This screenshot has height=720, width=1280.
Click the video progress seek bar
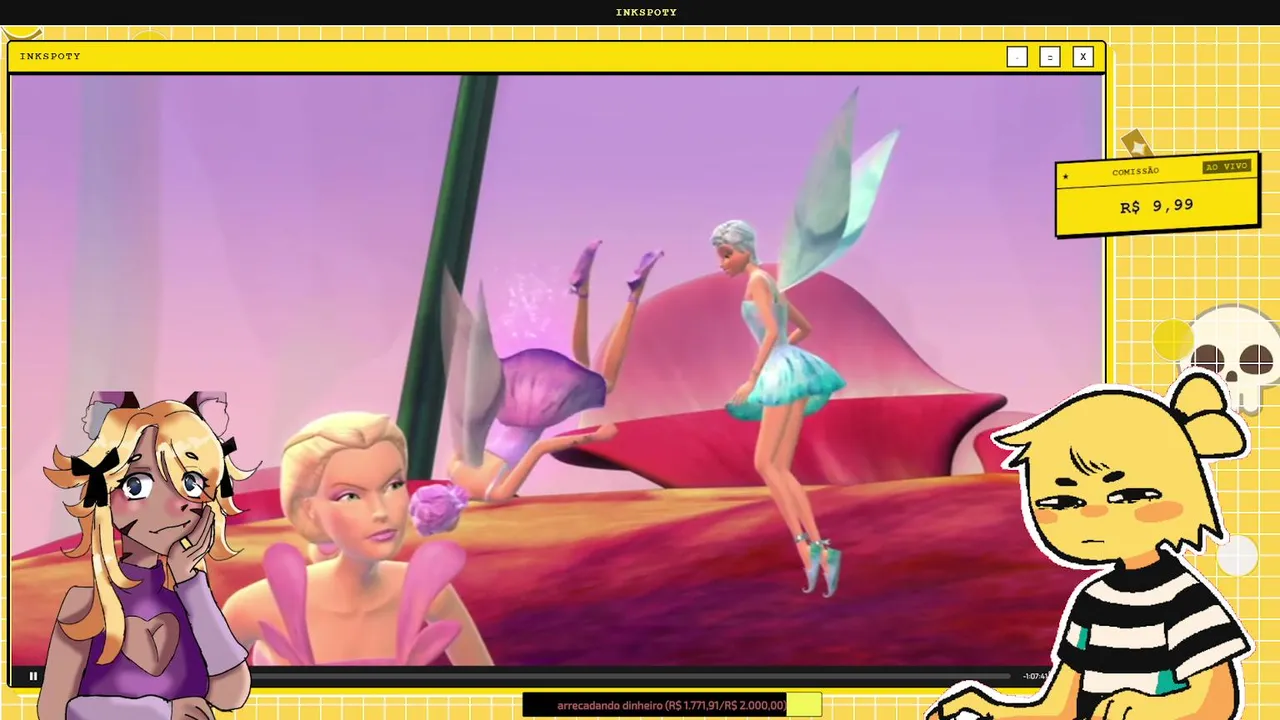pyautogui.click(x=630, y=676)
